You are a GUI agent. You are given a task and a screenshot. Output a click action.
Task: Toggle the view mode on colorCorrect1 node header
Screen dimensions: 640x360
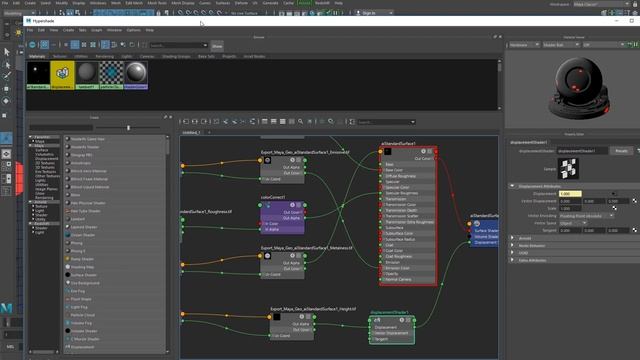[299, 205]
